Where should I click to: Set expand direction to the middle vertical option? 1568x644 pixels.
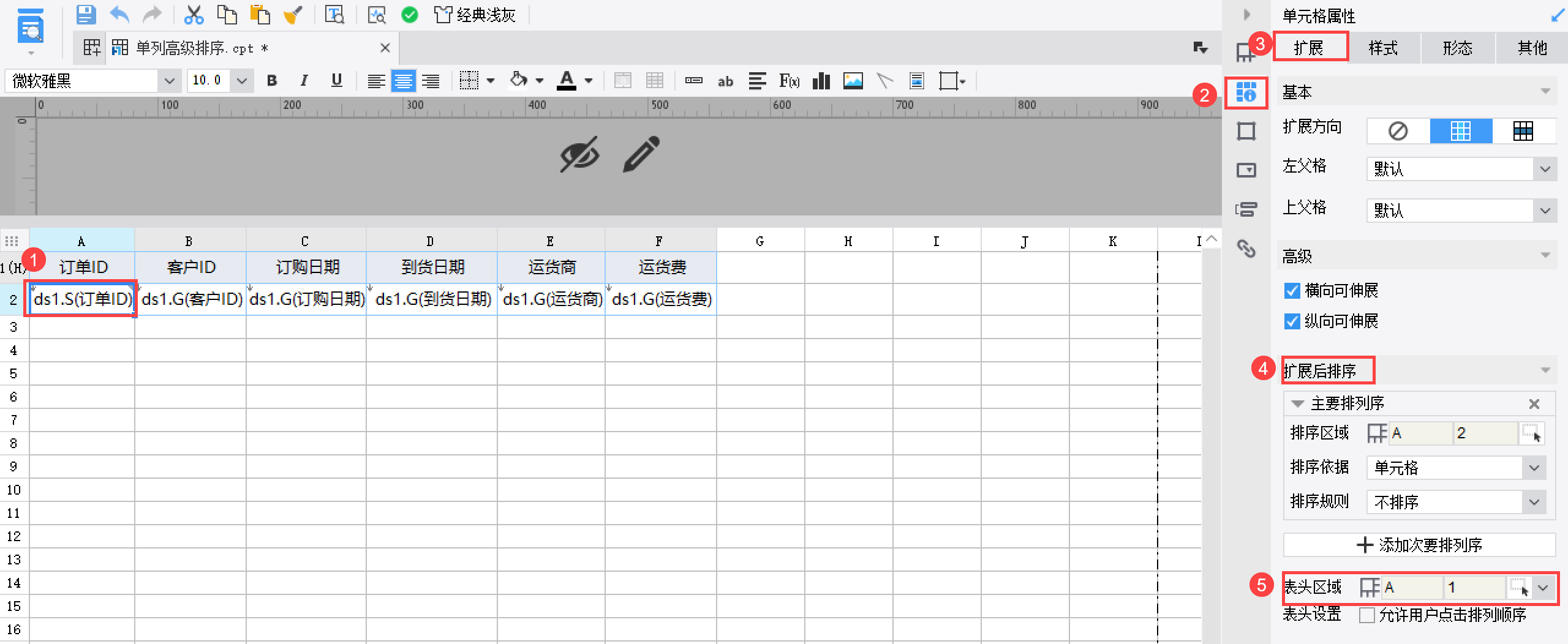pyautogui.click(x=1461, y=131)
